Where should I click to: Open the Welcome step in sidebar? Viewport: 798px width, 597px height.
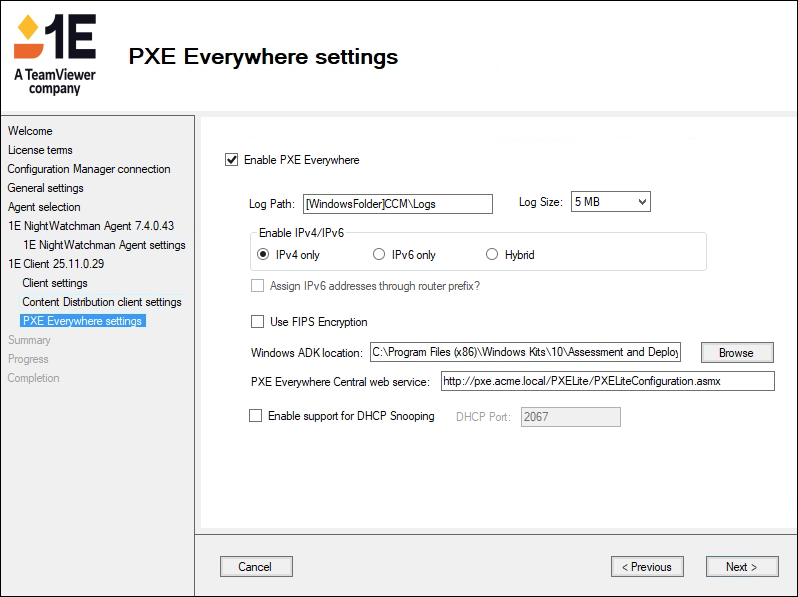click(30, 131)
